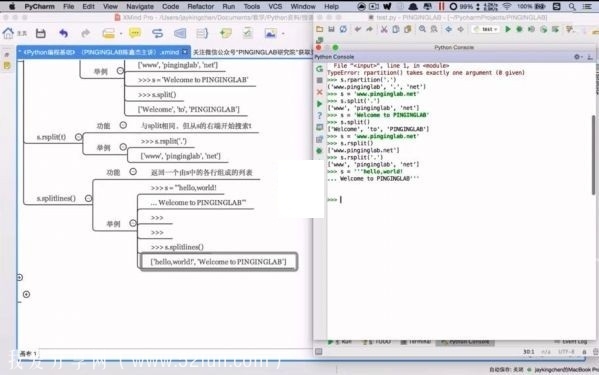This screenshot has height=375, width=599.
Task: Select the "['hello,world!', 'Welcome to PINGINGLAB']" topic
Action: [218, 262]
